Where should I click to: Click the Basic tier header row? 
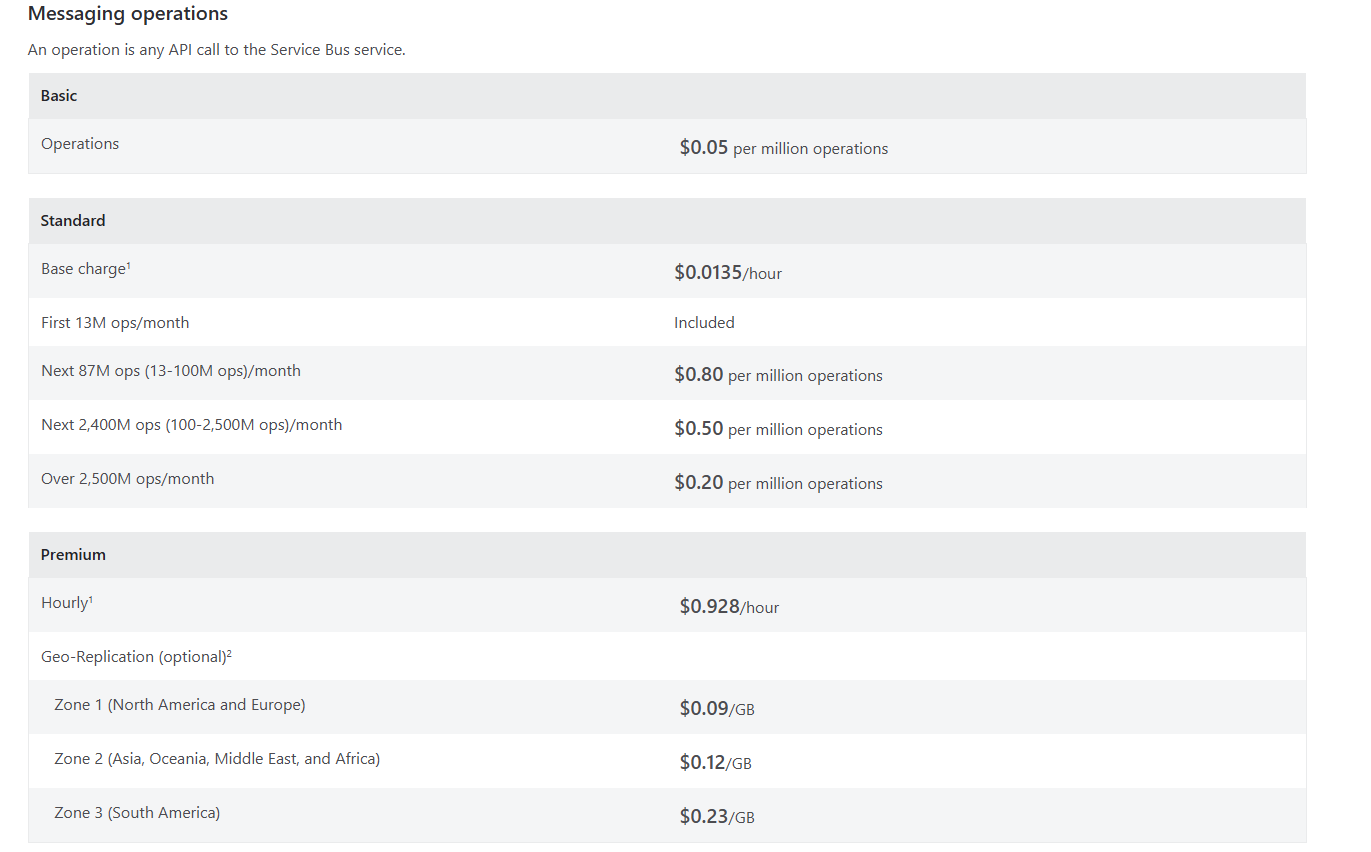(59, 96)
